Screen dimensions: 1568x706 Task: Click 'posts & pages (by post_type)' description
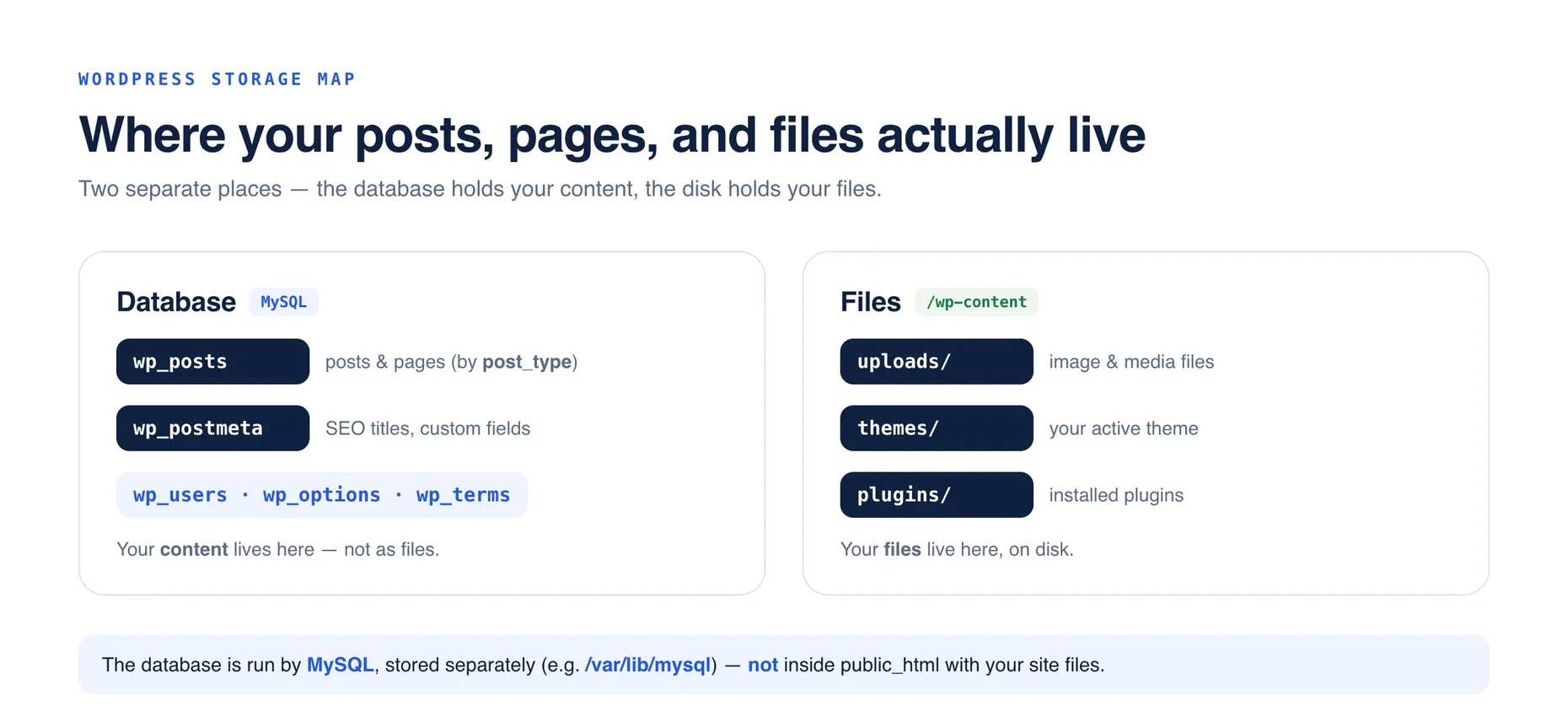pos(451,362)
